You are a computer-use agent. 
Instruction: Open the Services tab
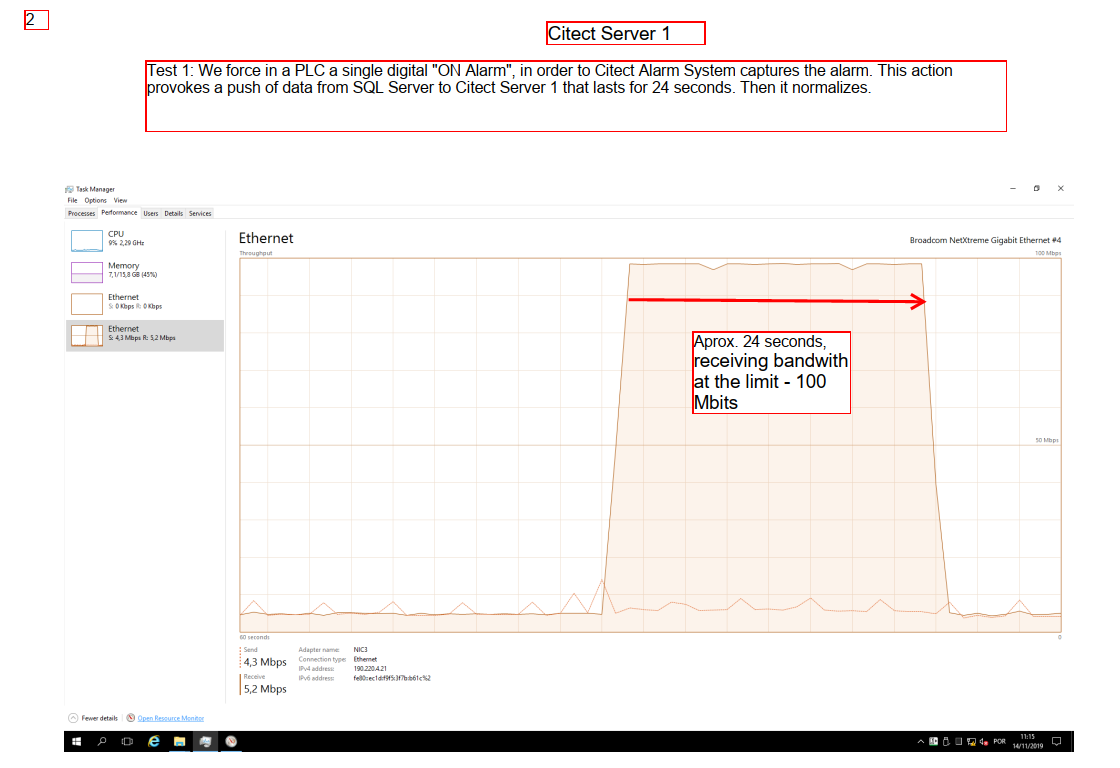[200, 214]
